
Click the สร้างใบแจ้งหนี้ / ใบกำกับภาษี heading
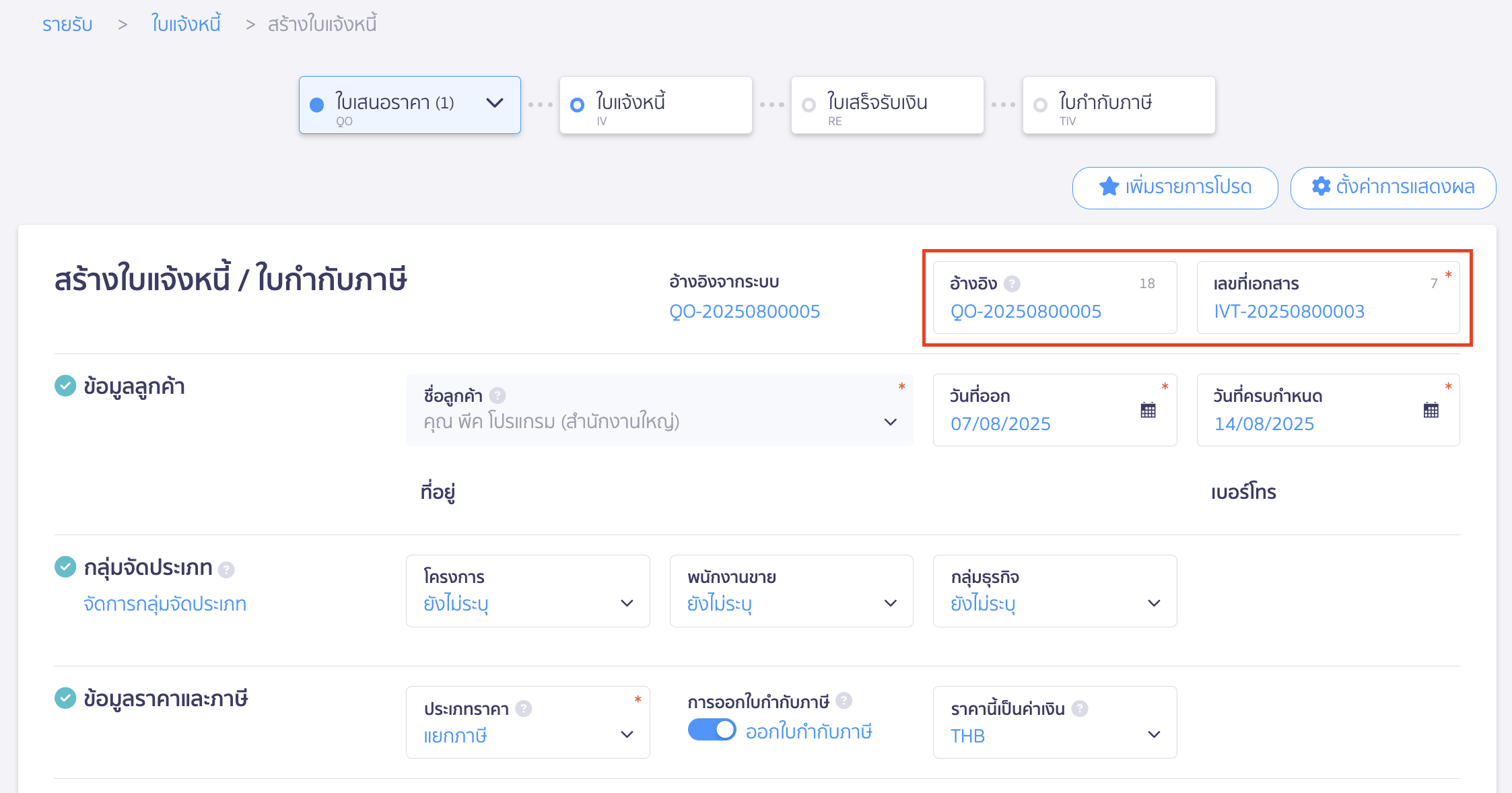coord(230,279)
